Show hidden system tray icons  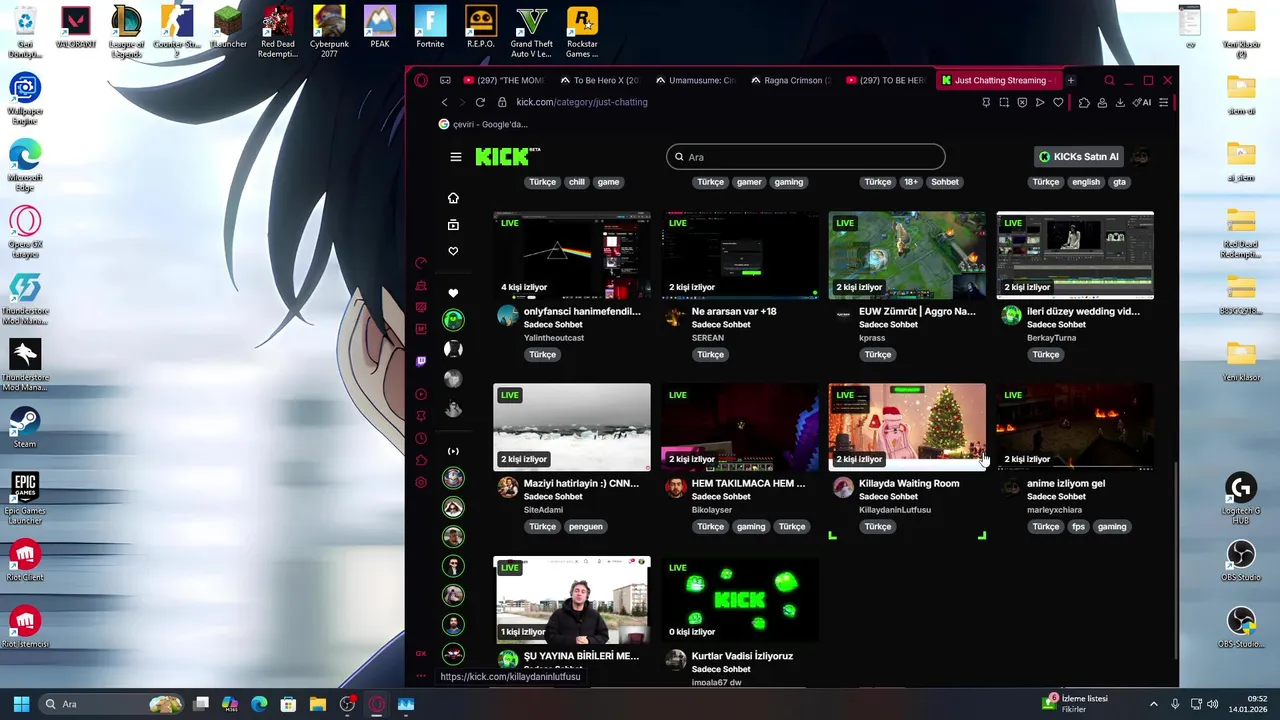[x=1153, y=704]
